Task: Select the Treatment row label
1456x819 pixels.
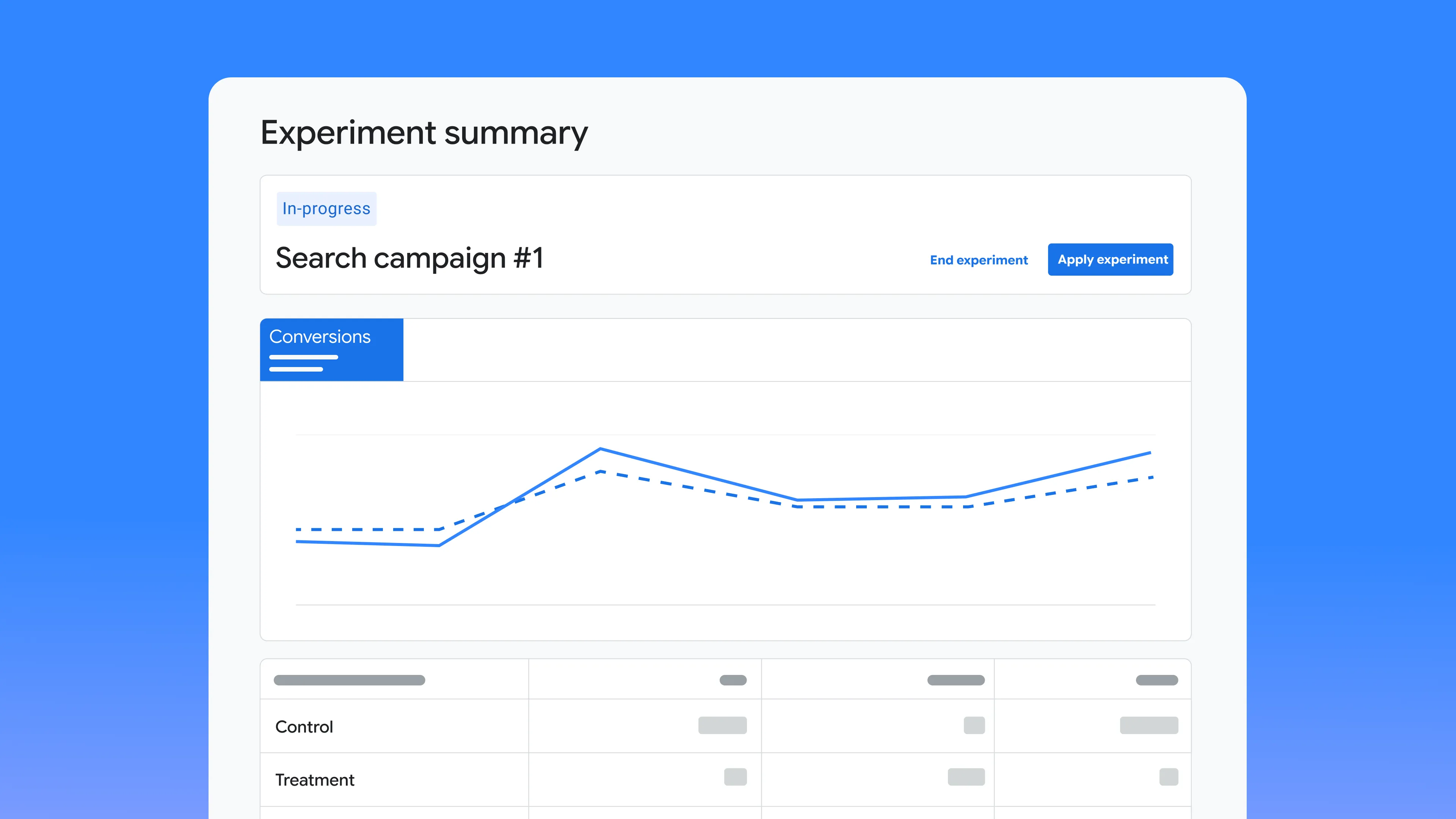Action: 315,780
